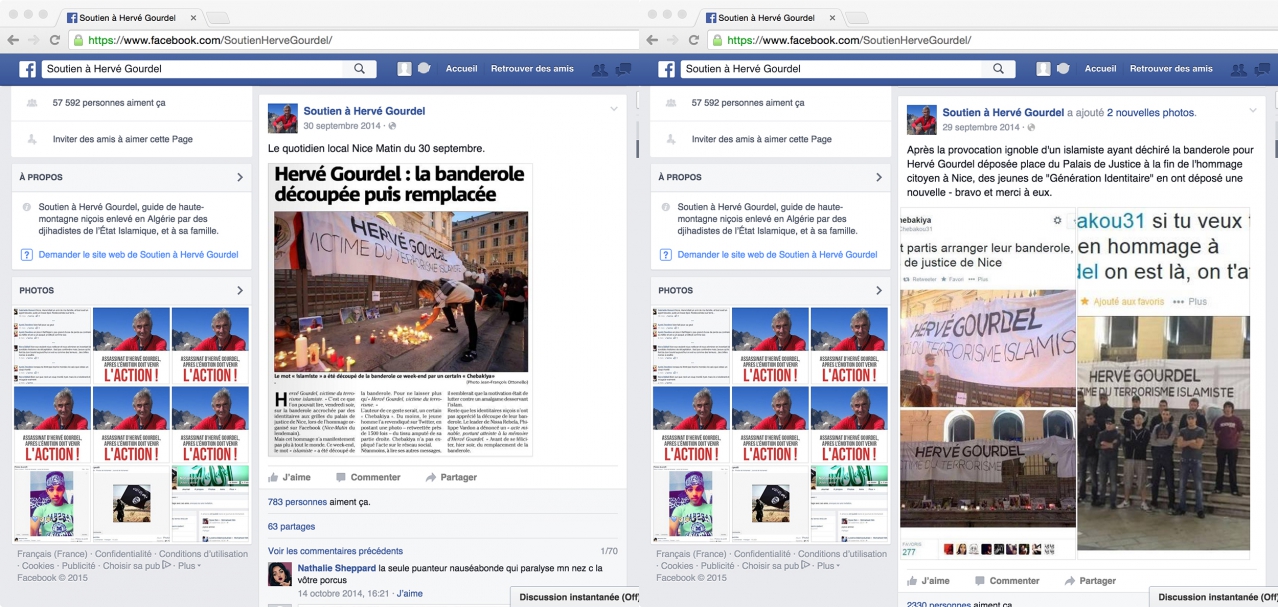Open the Nice Matin newspaper article image
The width and height of the screenshot is (1278, 607).
tap(401, 310)
